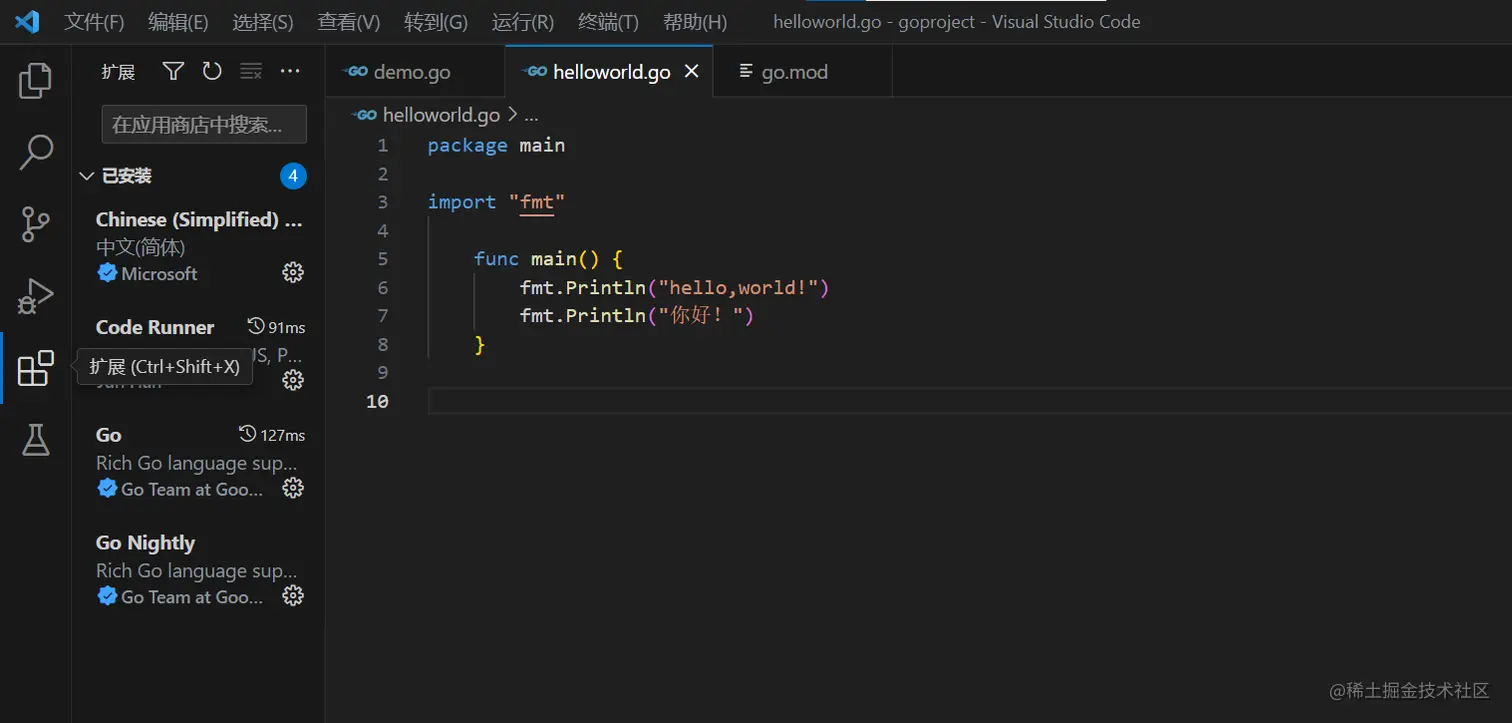The image size is (1512, 723).
Task: Open the 查看(V) menu
Action: pos(349,22)
